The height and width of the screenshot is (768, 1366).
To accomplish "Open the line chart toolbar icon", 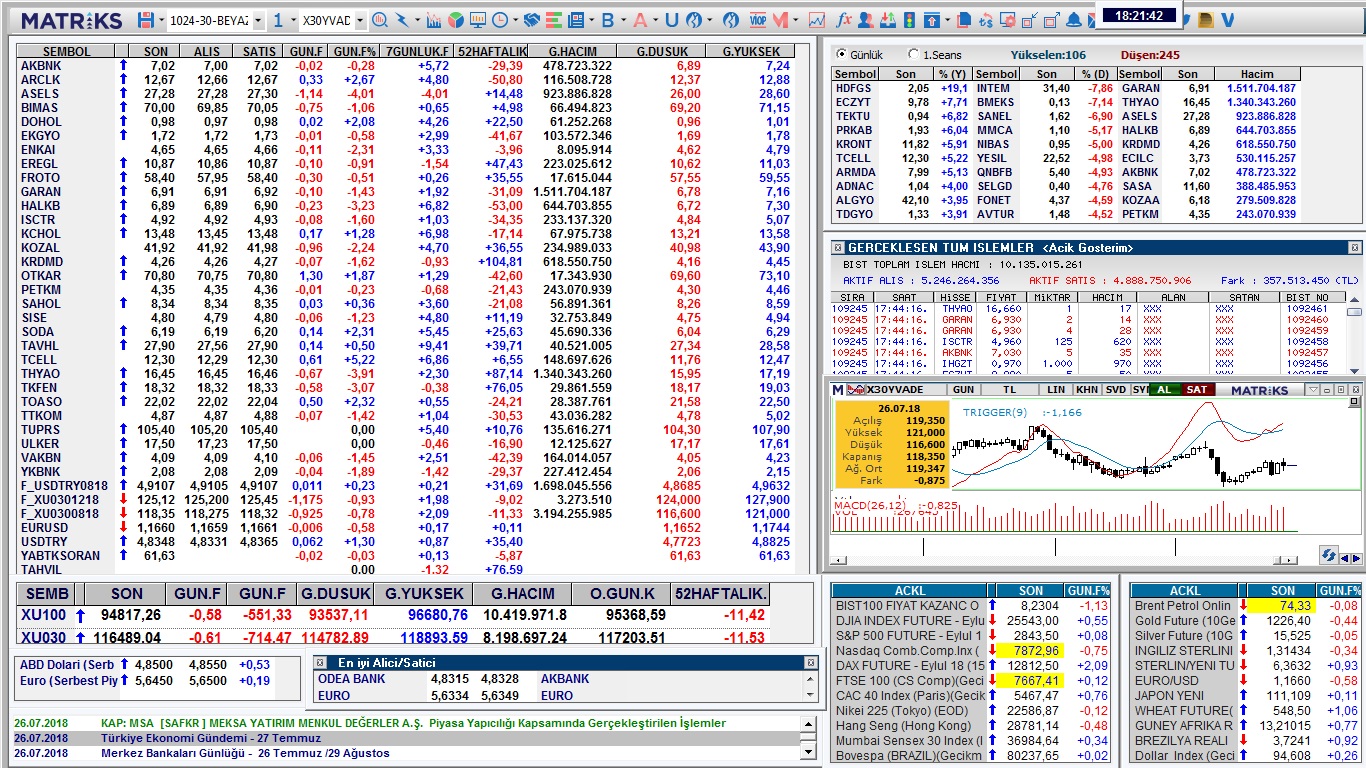I will 817,20.
